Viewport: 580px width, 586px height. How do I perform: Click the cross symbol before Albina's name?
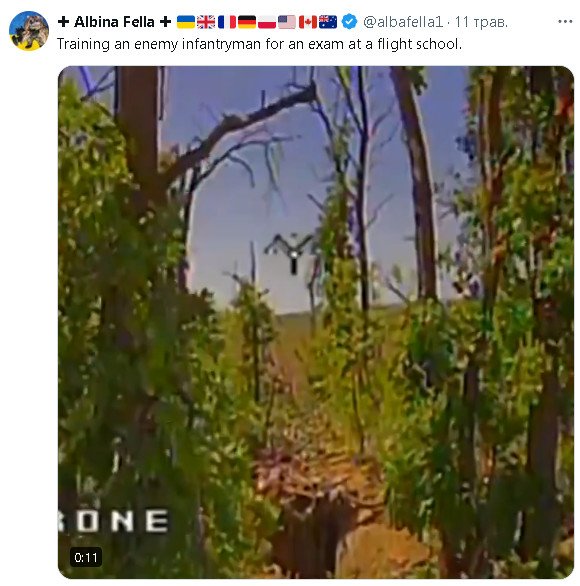coord(64,22)
